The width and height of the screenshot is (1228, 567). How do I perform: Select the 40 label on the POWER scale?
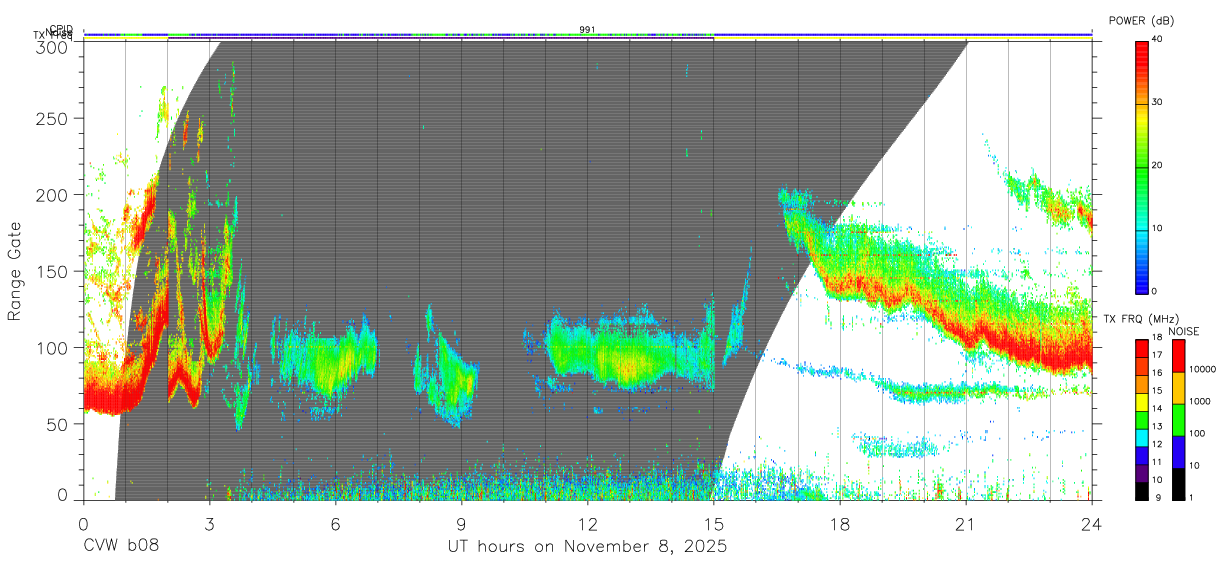point(1157,40)
